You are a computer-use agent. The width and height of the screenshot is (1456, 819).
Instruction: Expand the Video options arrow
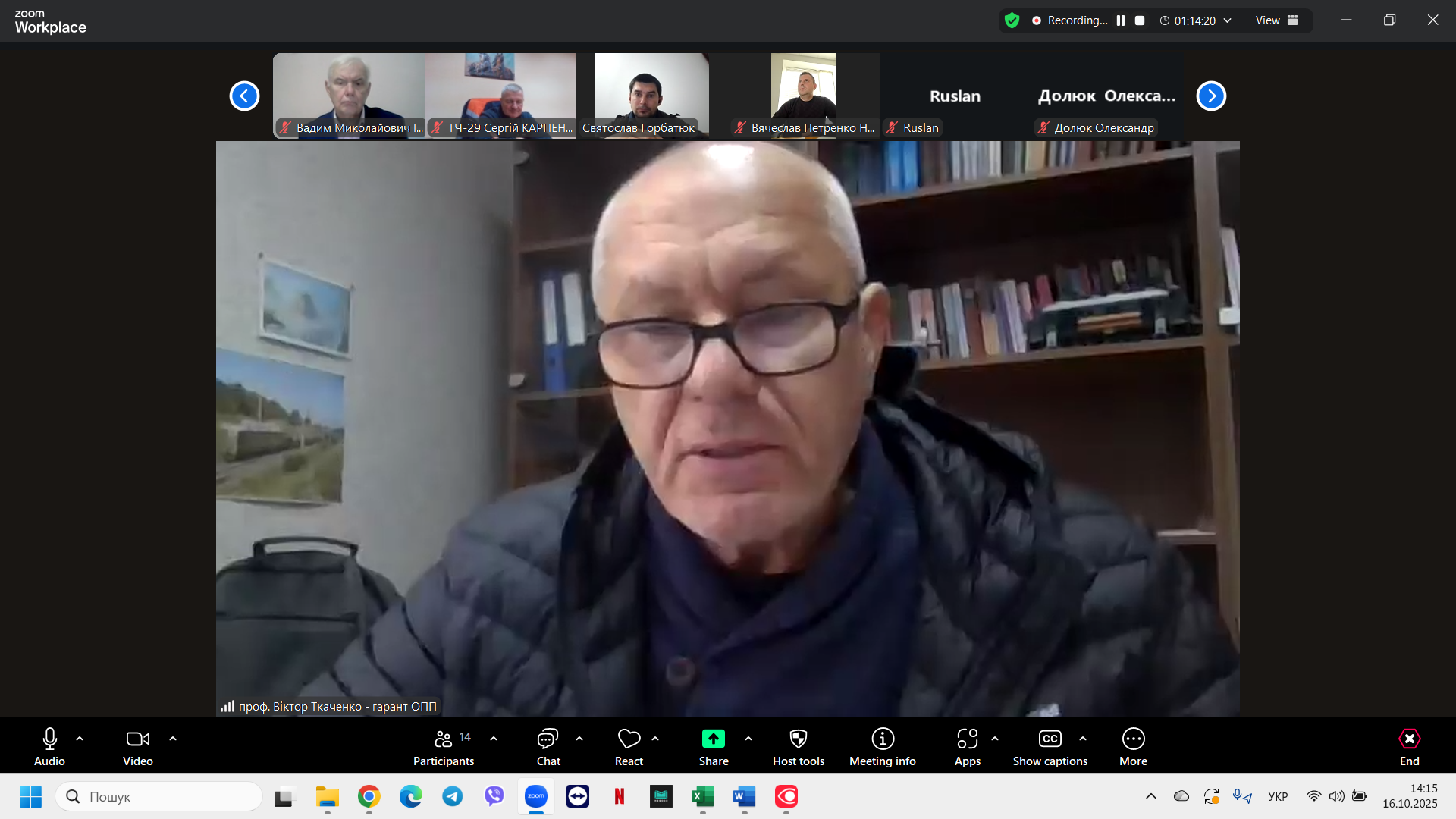pyautogui.click(x=173, y=739)
